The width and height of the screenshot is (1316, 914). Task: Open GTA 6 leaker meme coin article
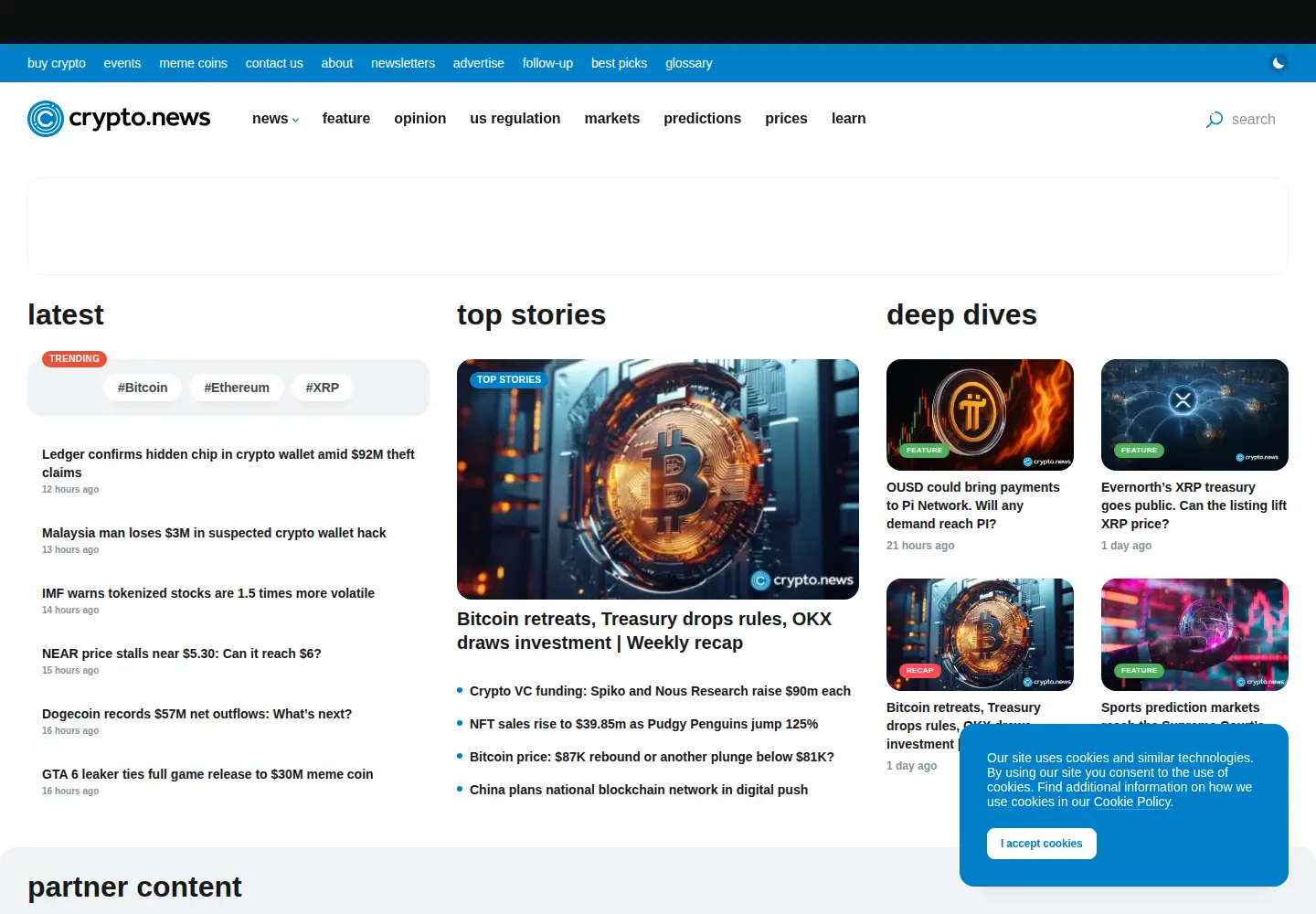[x=207, y=774]
